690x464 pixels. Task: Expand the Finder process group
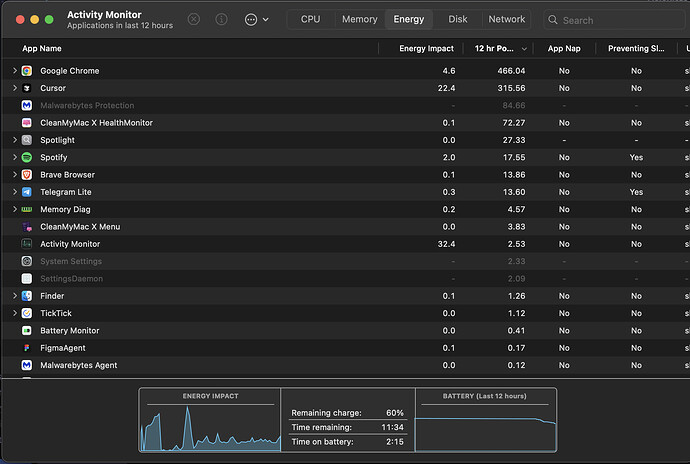click(x=15, y=296)
